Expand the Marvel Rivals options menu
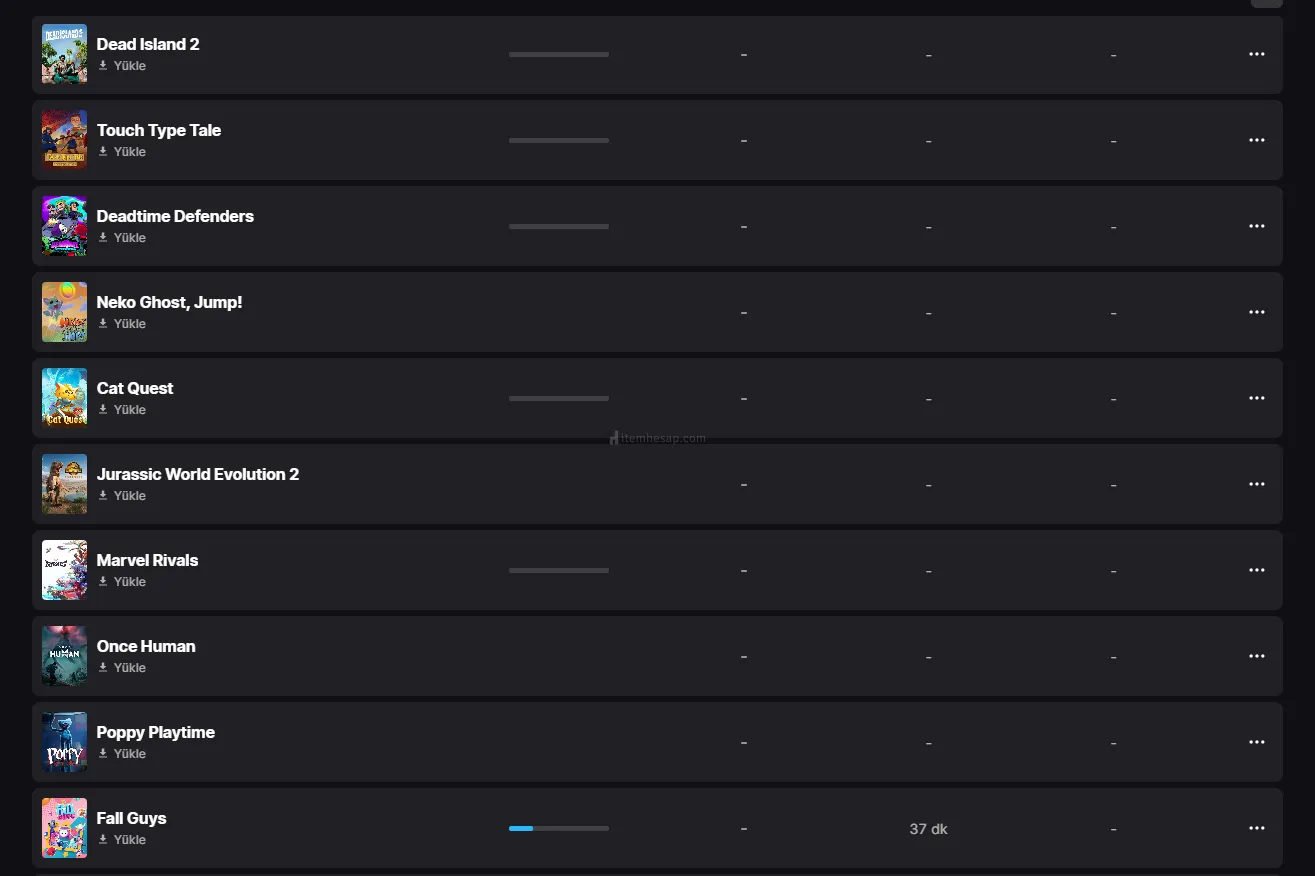The image size is (1315, 876). (1257, 570)
